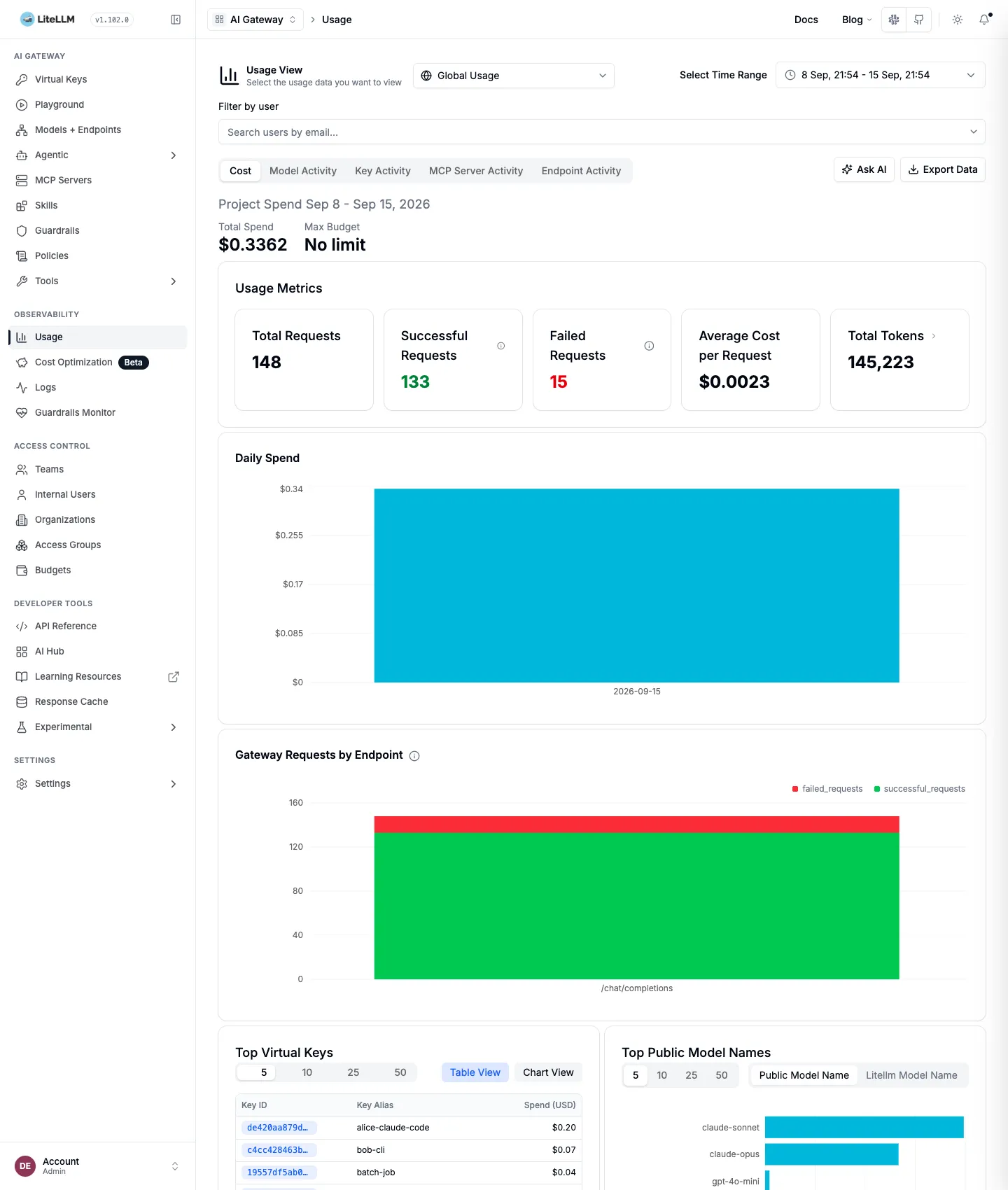Click Guardrails shield icon
The width and height of the screenshot is (1008, 1190).
click(22, 230)
